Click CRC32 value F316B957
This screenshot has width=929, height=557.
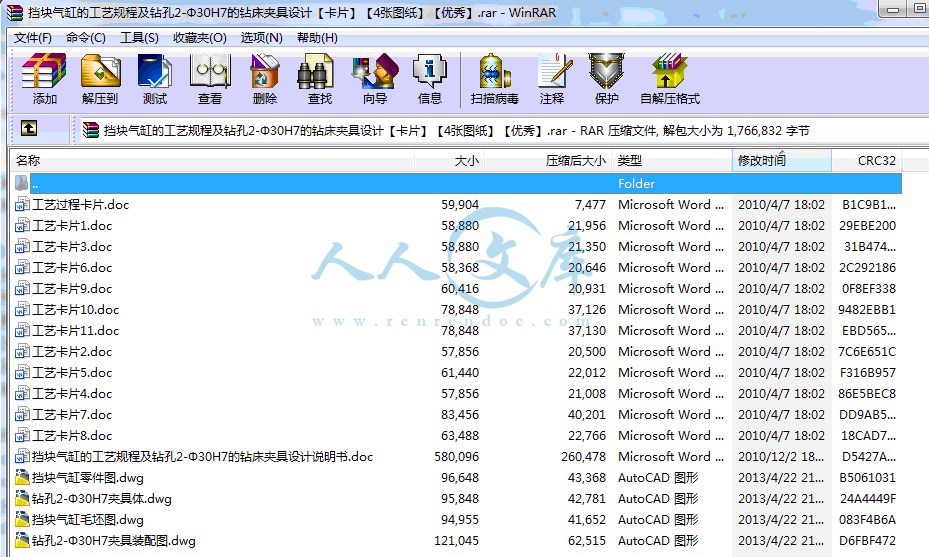[868, 373]
